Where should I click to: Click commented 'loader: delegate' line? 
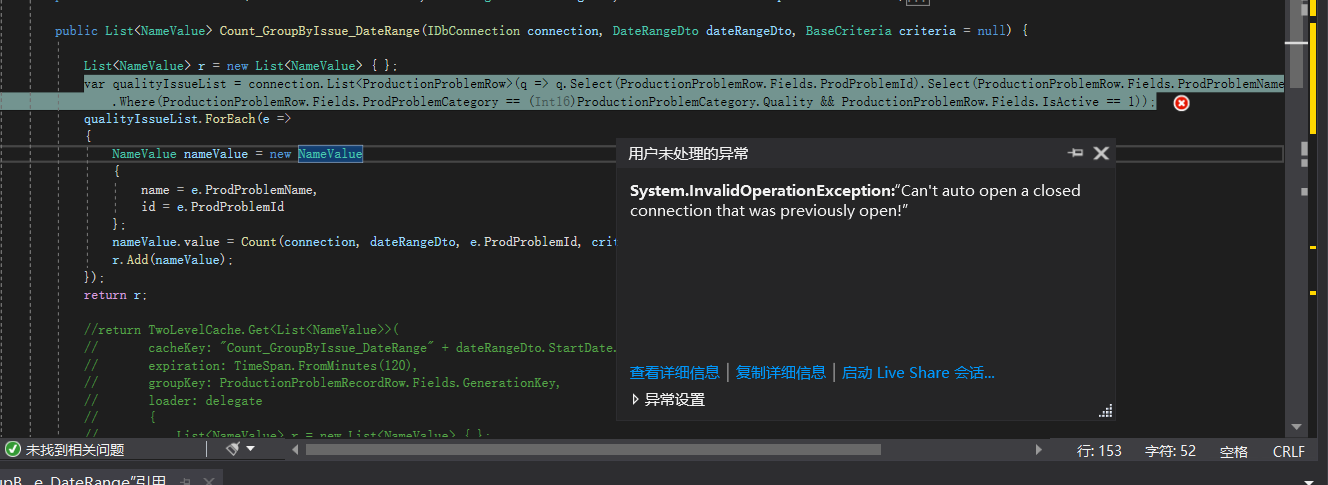(172, 400)
